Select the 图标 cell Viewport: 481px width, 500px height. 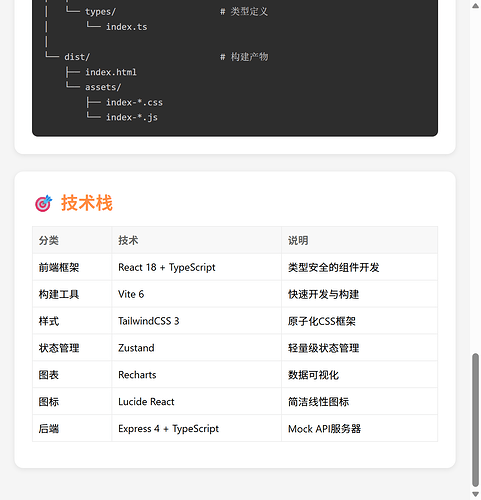click(72, 402)
